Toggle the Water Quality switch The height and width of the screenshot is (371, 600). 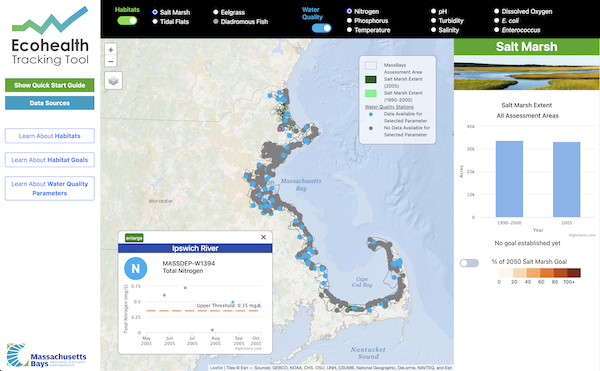pos(321,28)
